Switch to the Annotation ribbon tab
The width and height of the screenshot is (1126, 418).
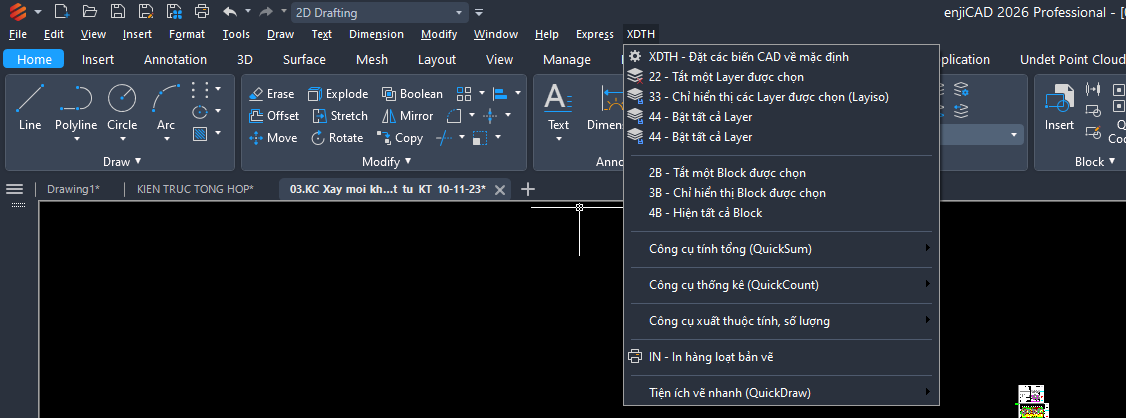175,59
